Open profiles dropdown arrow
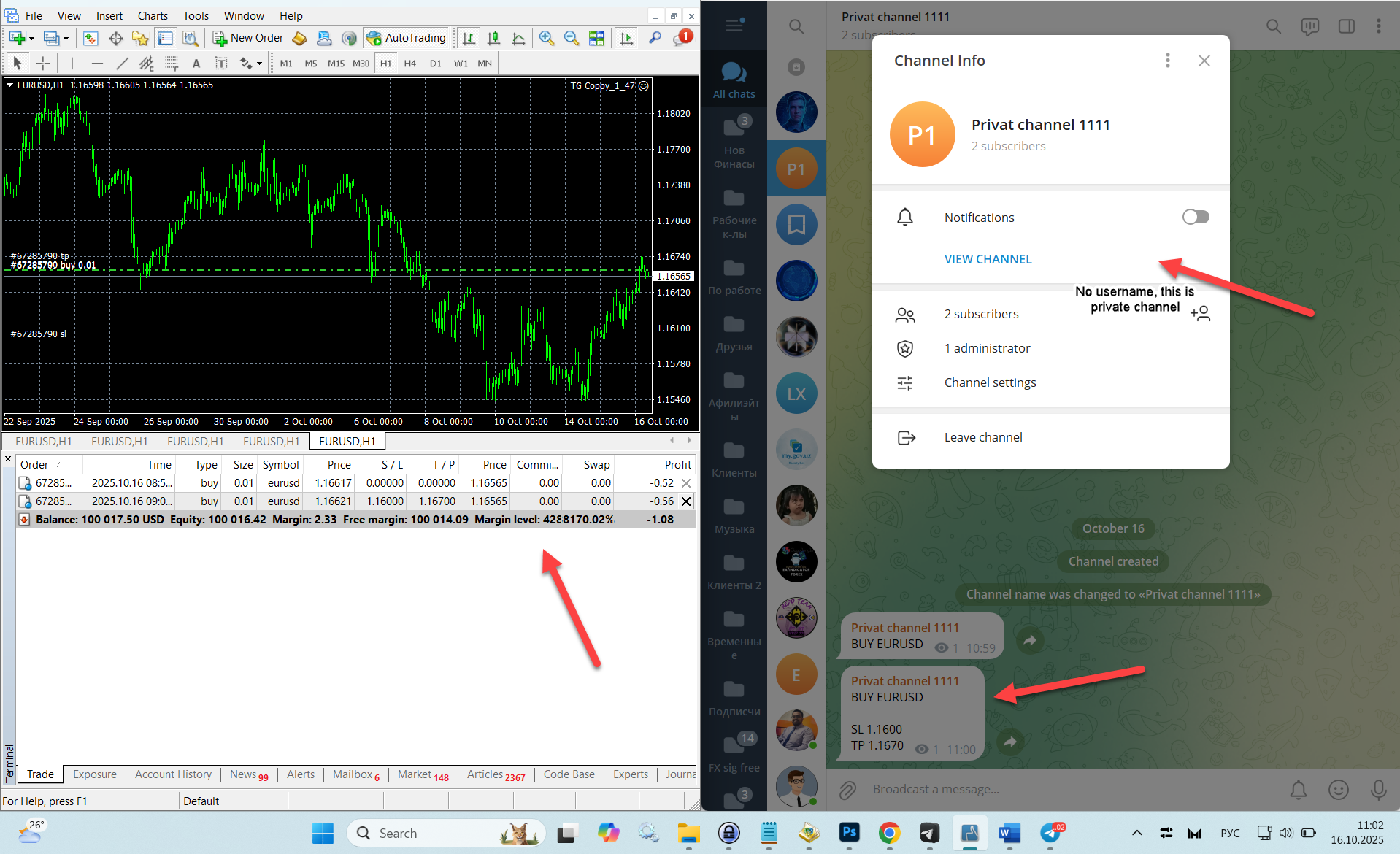This screenshot has width=1400, height=854. (x=66, y=38)
